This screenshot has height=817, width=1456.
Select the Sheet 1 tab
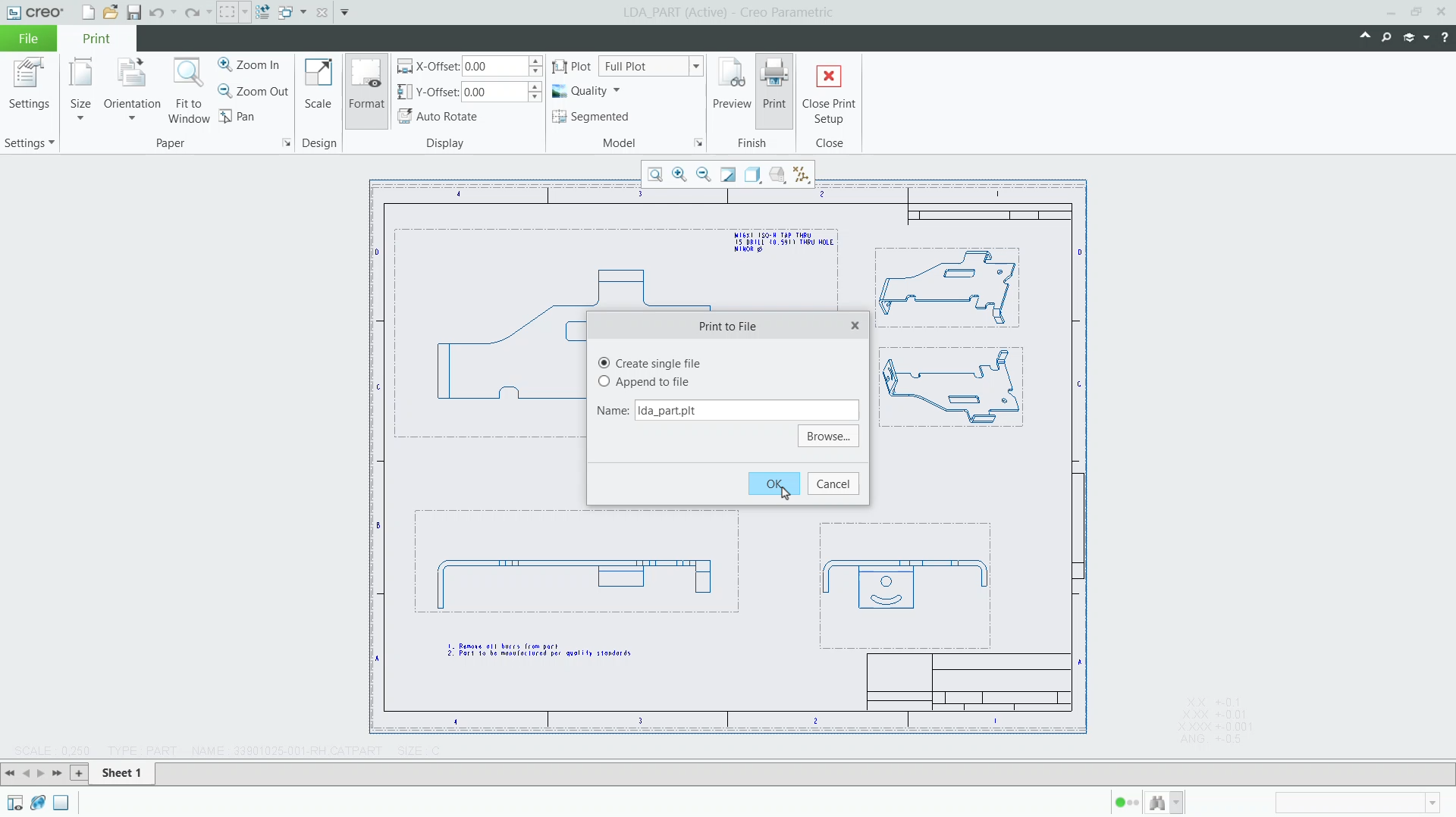(121, 772)
